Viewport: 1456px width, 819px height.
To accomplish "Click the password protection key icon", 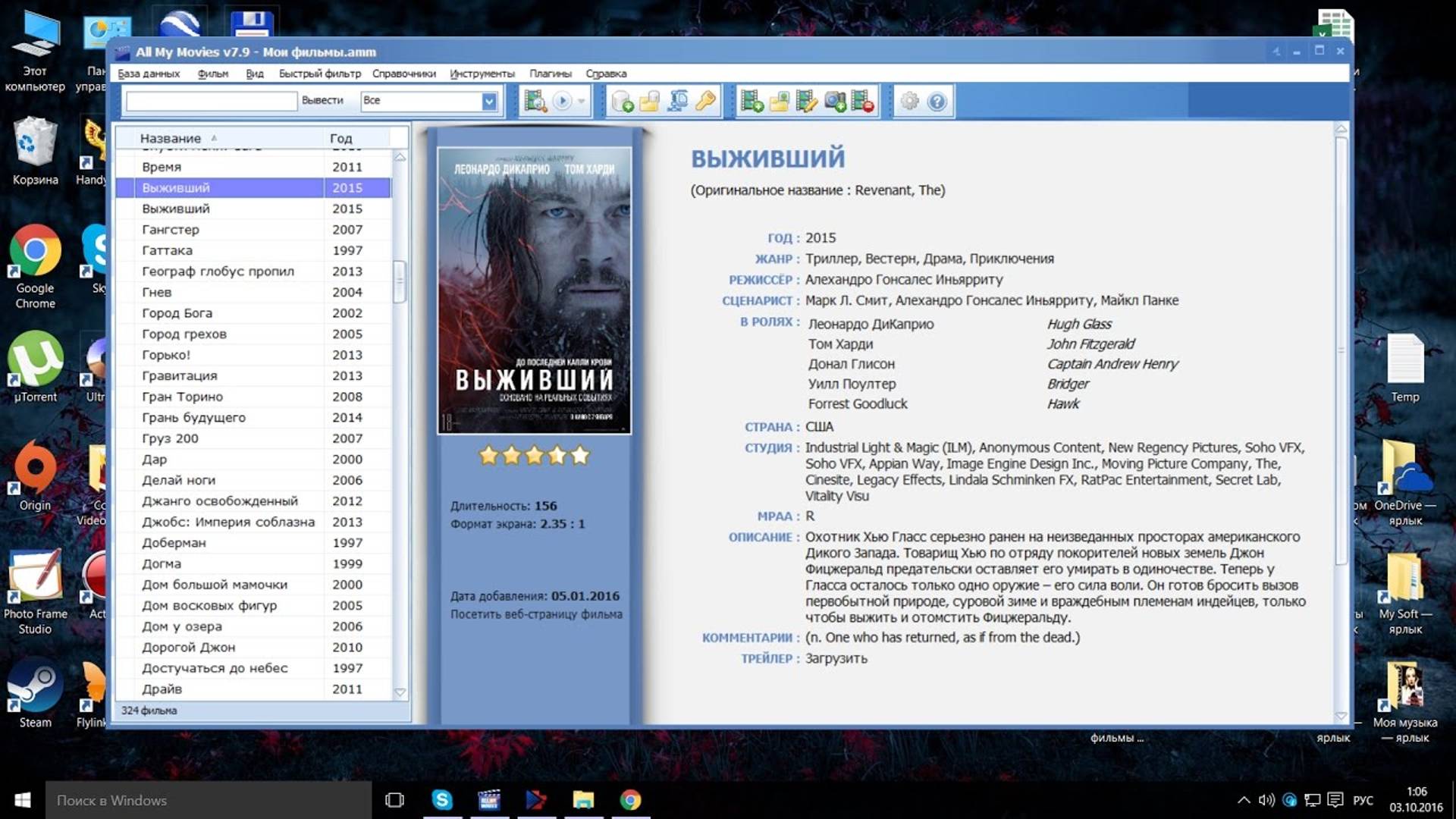I will 704,101.
